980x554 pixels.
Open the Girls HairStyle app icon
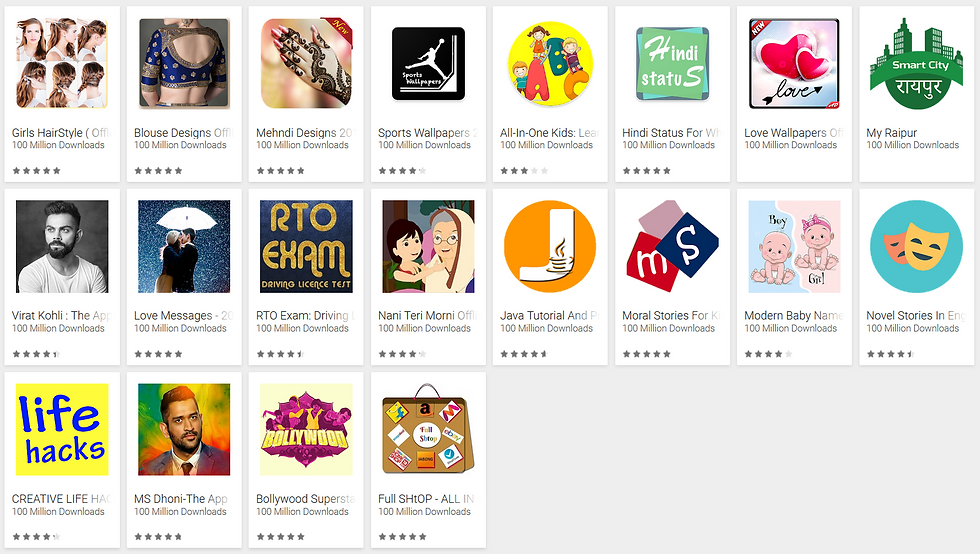point(62,63)
